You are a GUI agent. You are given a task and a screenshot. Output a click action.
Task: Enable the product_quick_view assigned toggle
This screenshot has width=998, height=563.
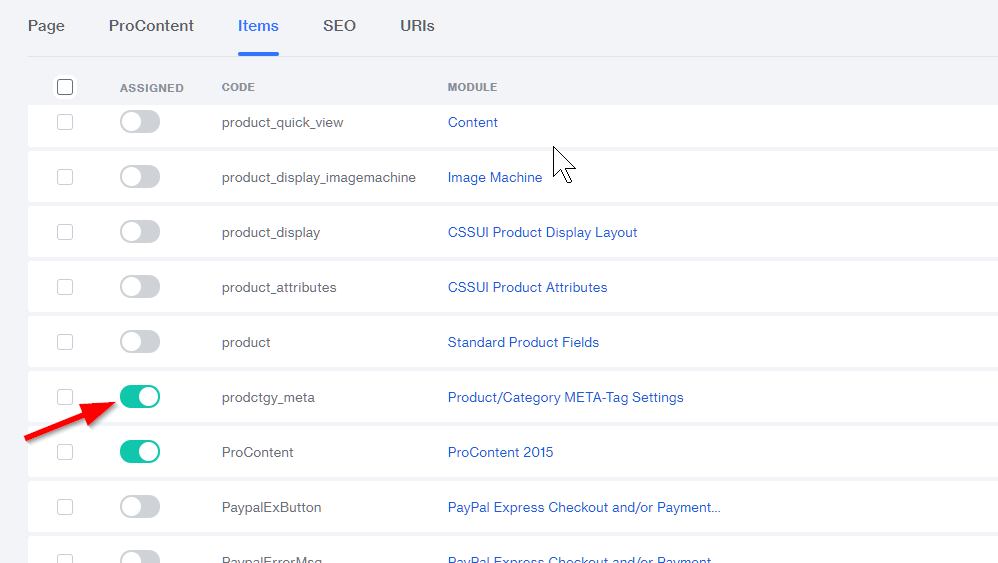click(140, 122)
